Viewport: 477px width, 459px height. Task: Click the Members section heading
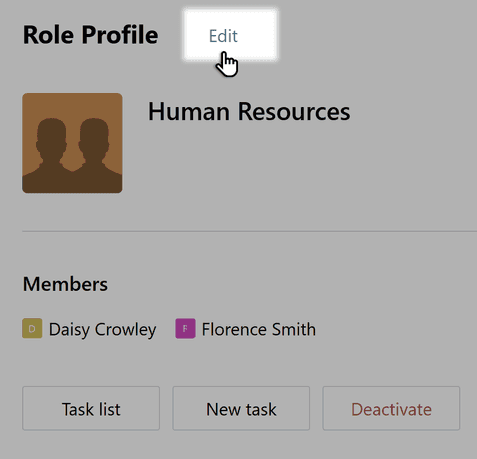tap(65, 284)
